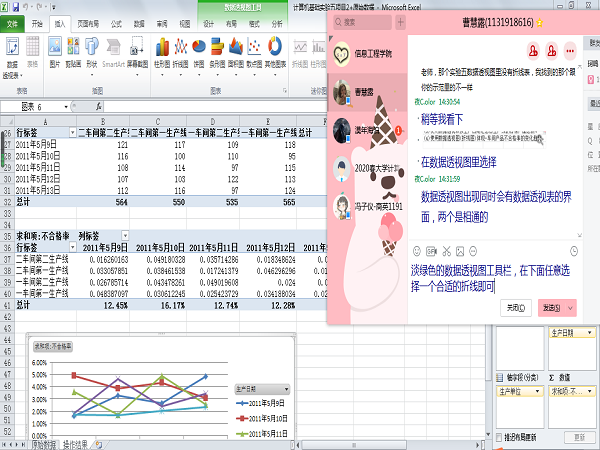The image size is (600, 450).
Task: Toggle the 推迟布局更新 checkbox
Action: coord(501,437)
